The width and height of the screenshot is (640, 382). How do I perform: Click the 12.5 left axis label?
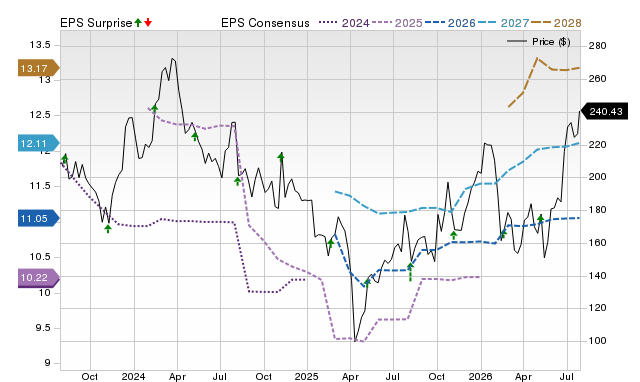coord(40,115)
